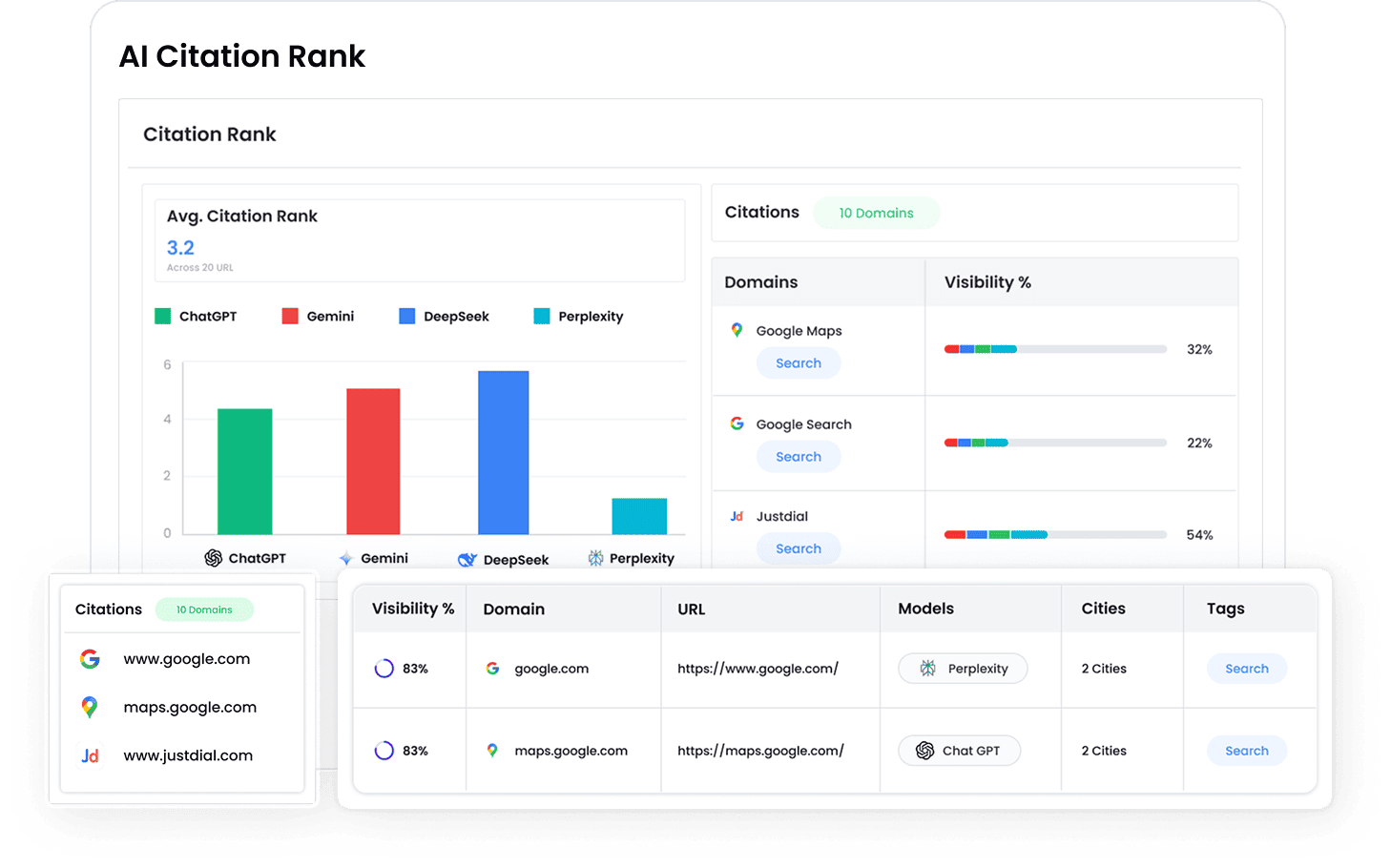Click the Google Maps visibility progress bar
Viewport: 1391px width, 868px height.
1055,349
